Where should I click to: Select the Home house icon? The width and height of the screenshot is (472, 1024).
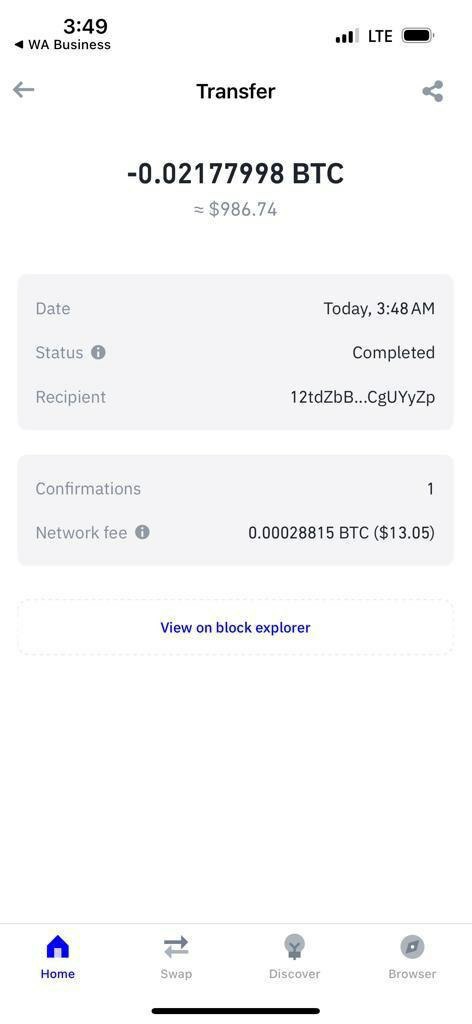point(57,946)
